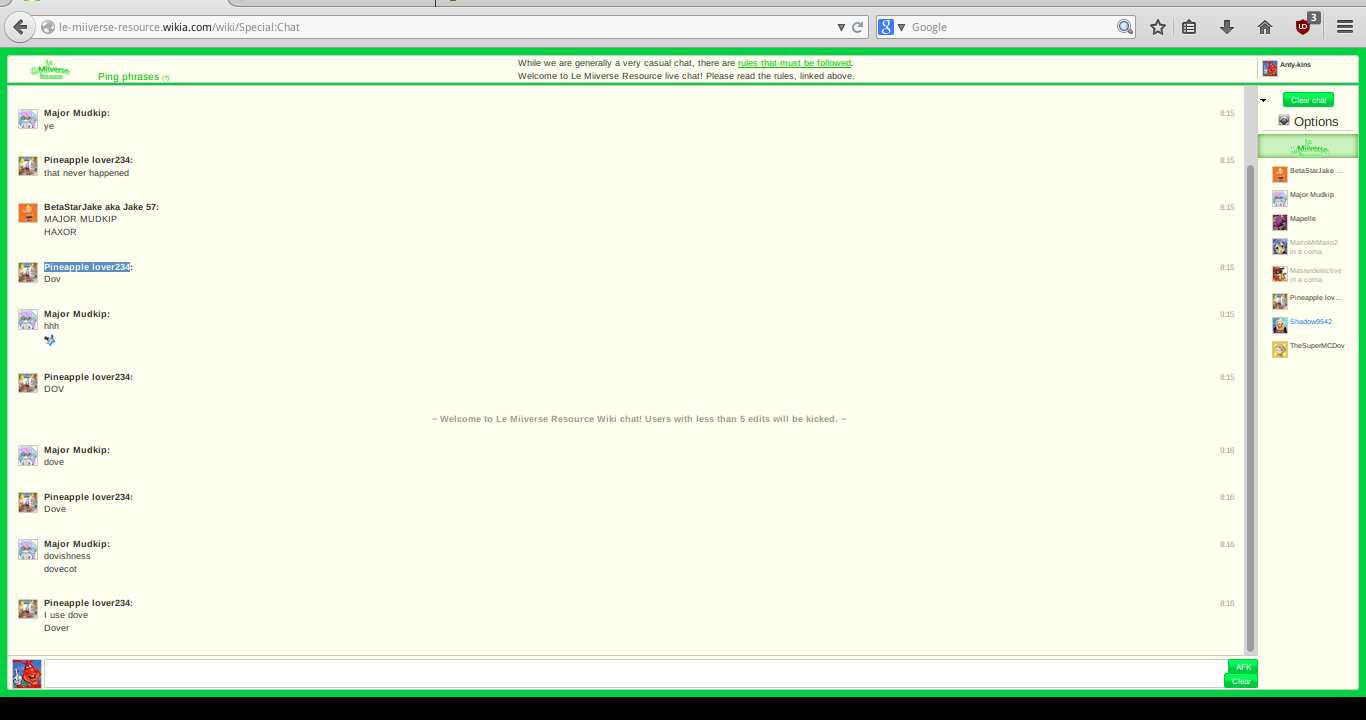Select the name Mapelle in the user list
Screen dimensions: 1366x720
pos(1303,219)
